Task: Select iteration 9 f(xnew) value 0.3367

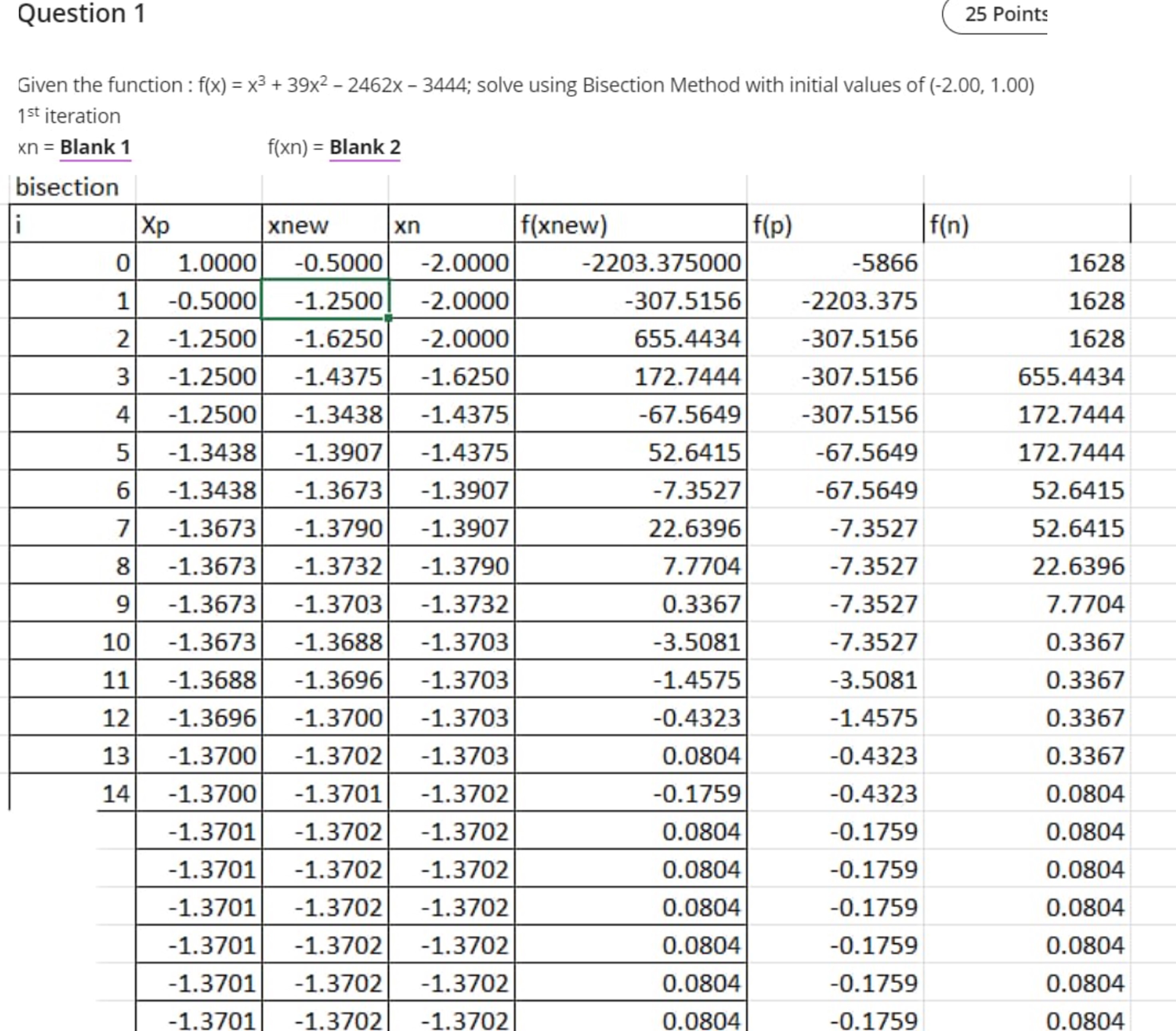Action: click(x=701, y=604)
